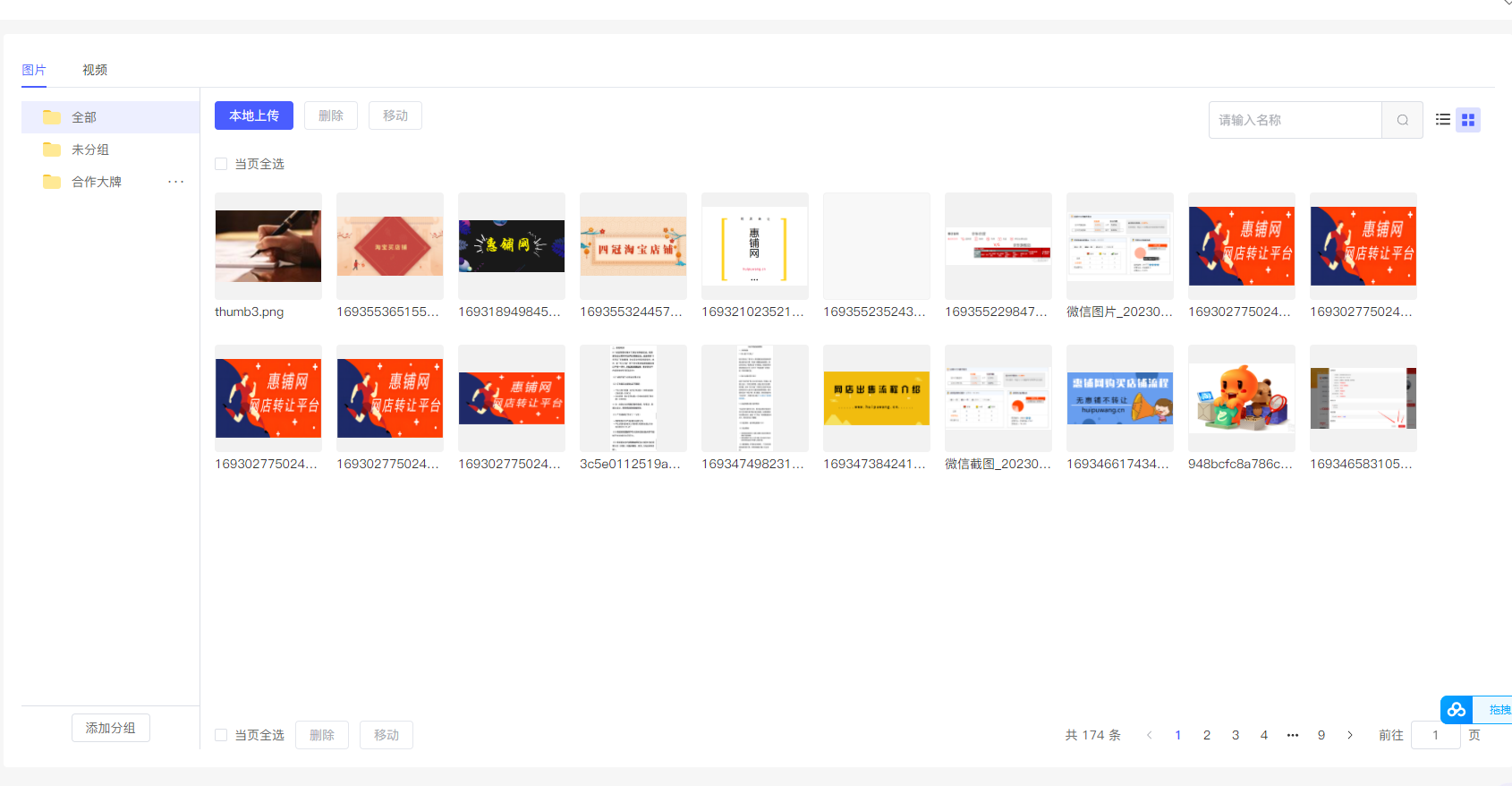
Task: Select the 全部 folder
Action: (x=84, y=117)
